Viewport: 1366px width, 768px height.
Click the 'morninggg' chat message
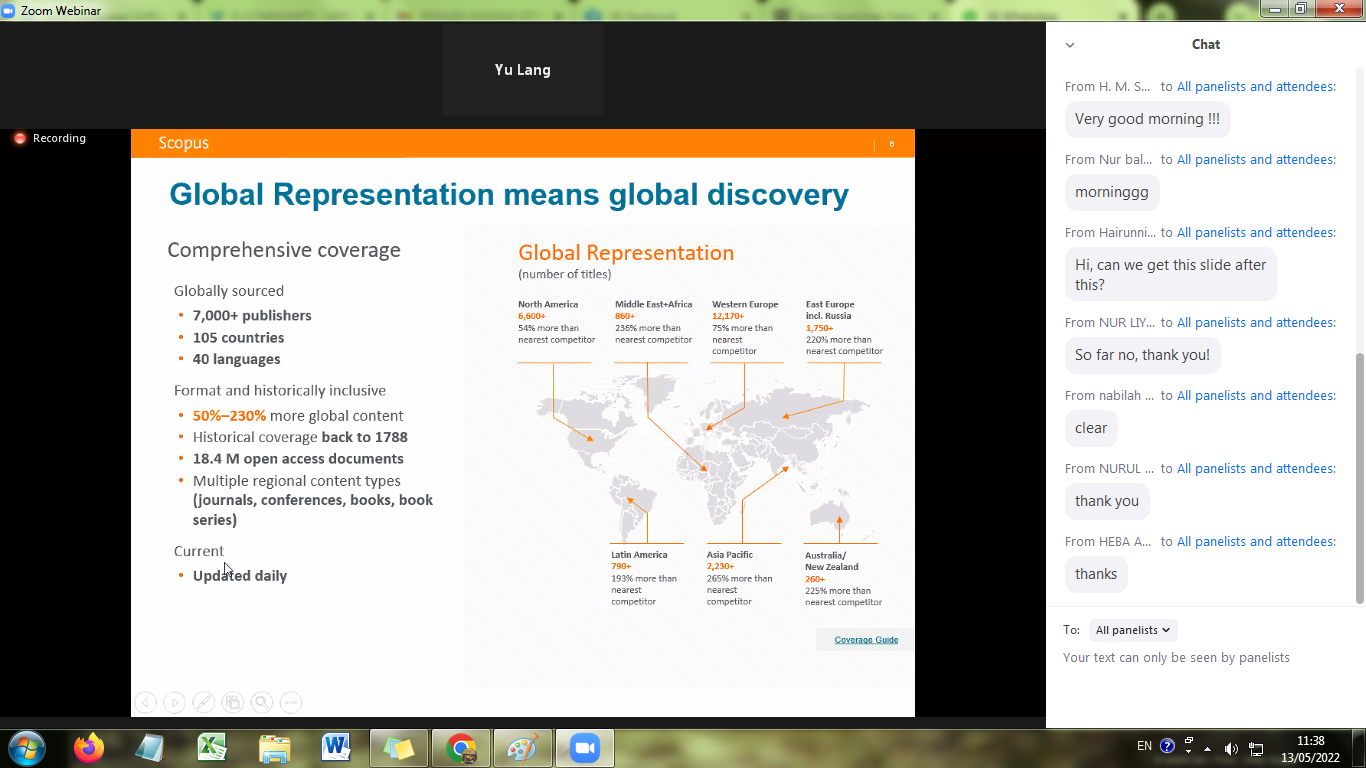click(x=1111, y=192)
